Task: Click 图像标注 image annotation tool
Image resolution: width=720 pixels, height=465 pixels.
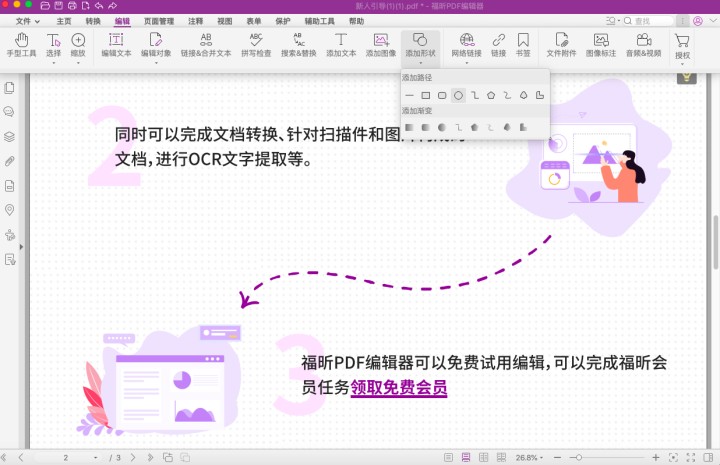Action: pos(601,45)
